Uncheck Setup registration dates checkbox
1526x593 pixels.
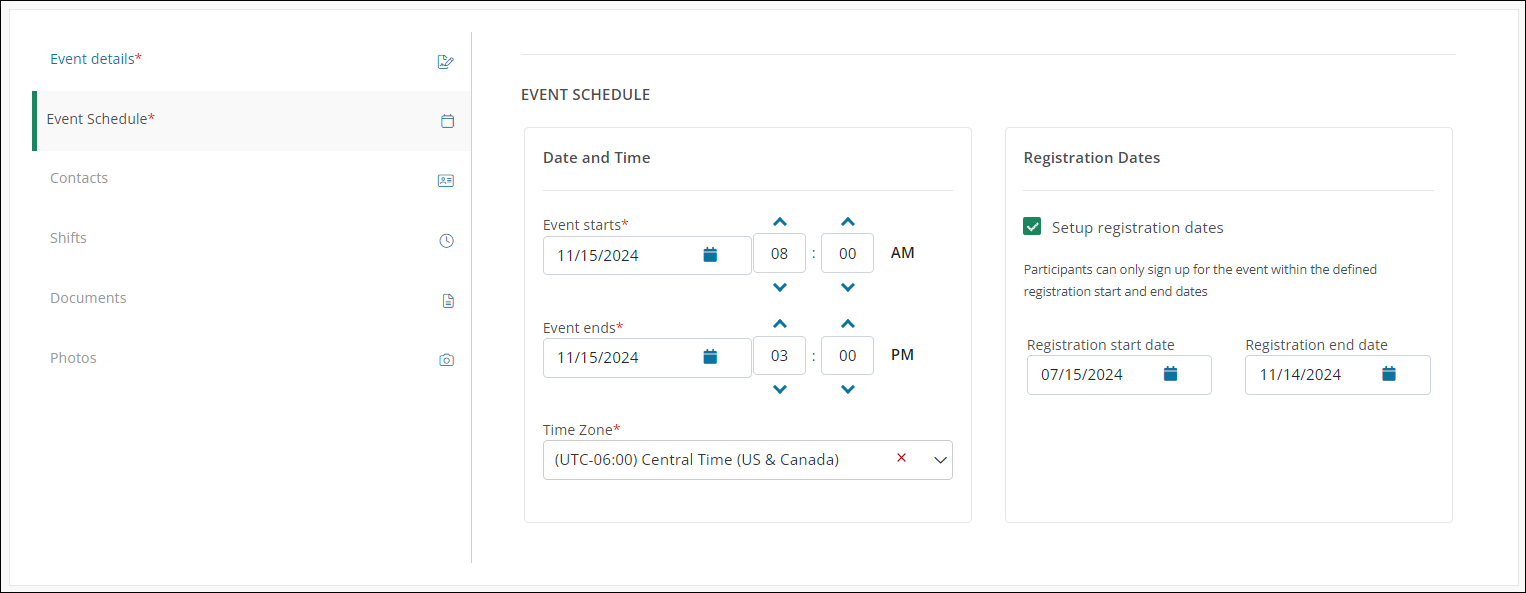point(1033,227)
